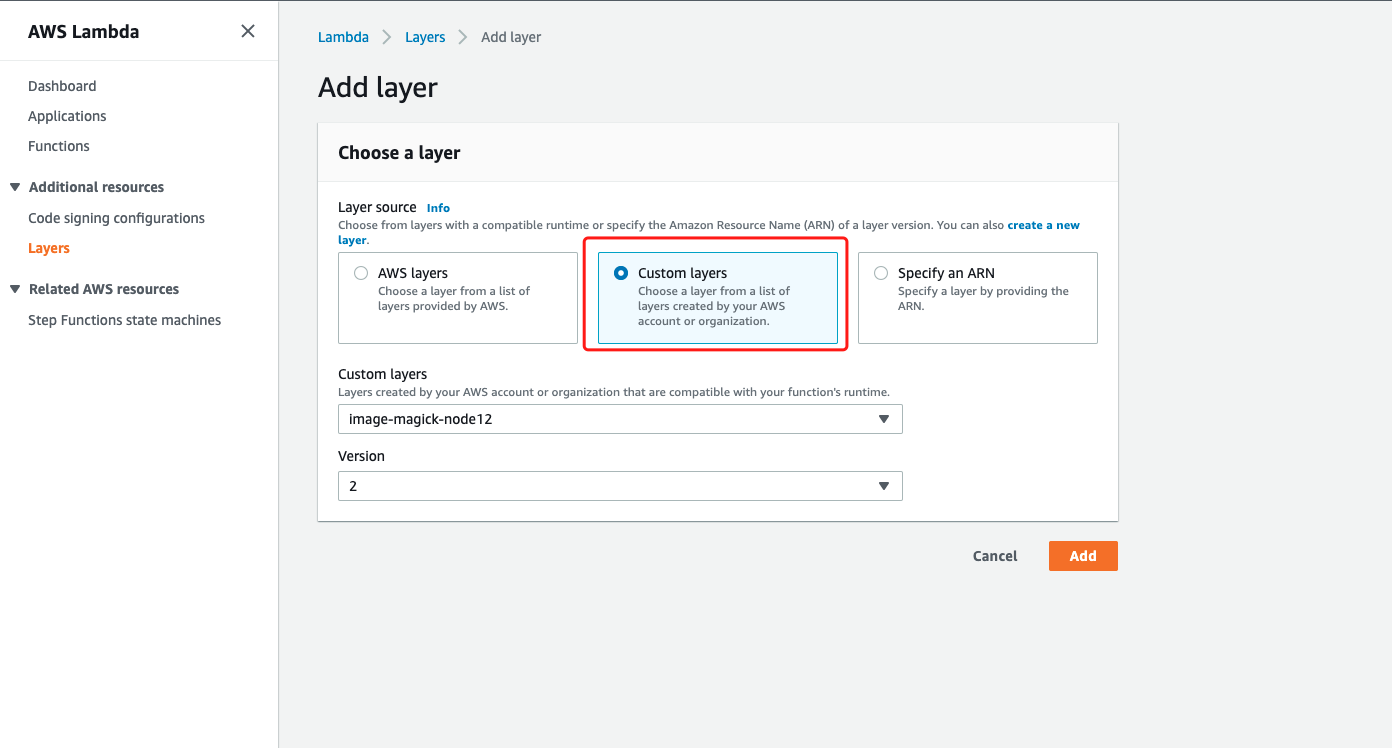Click the Add layer page heading
This screenshot has width=1392, height=748.
(378, 87)
